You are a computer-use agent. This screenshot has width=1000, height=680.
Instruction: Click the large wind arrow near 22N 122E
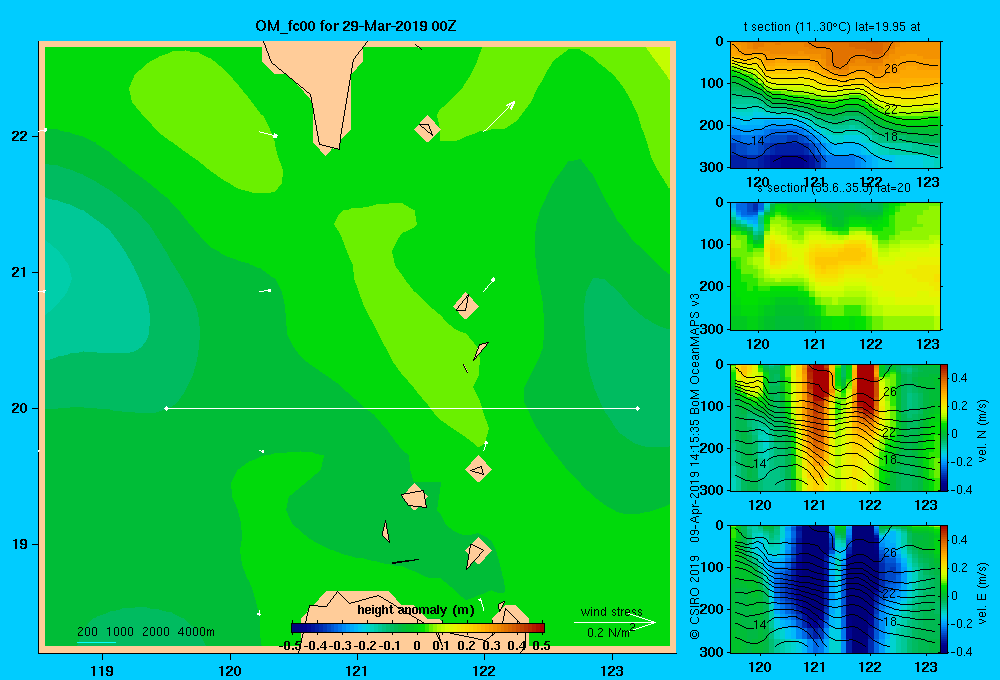click(499, 116)
